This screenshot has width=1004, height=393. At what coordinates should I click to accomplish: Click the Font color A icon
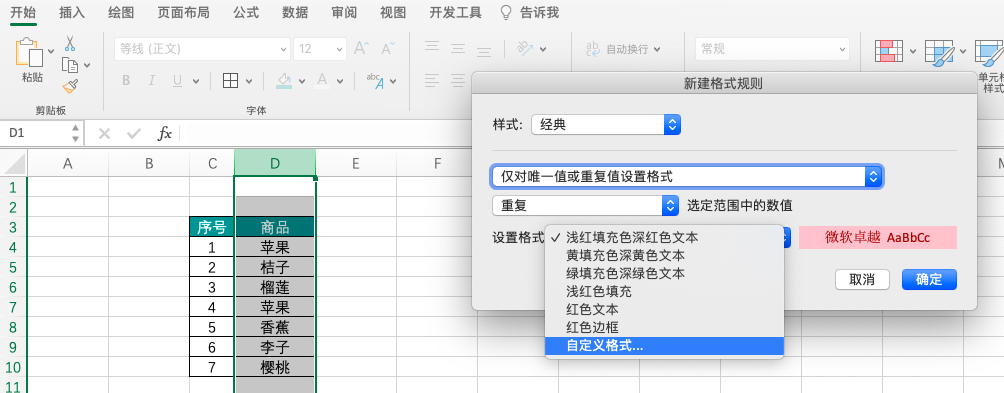322,81
